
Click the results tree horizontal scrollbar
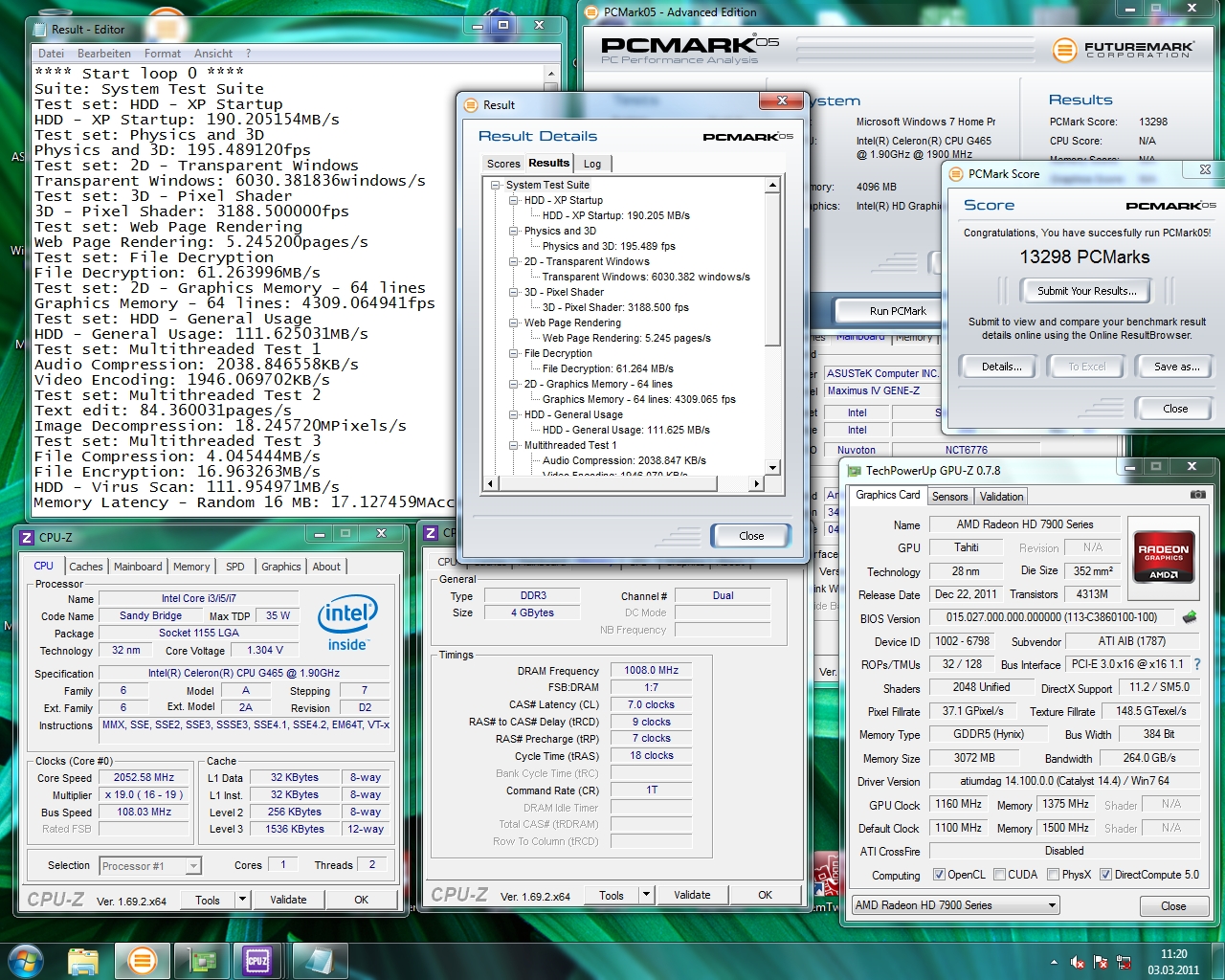click(623, 483)
